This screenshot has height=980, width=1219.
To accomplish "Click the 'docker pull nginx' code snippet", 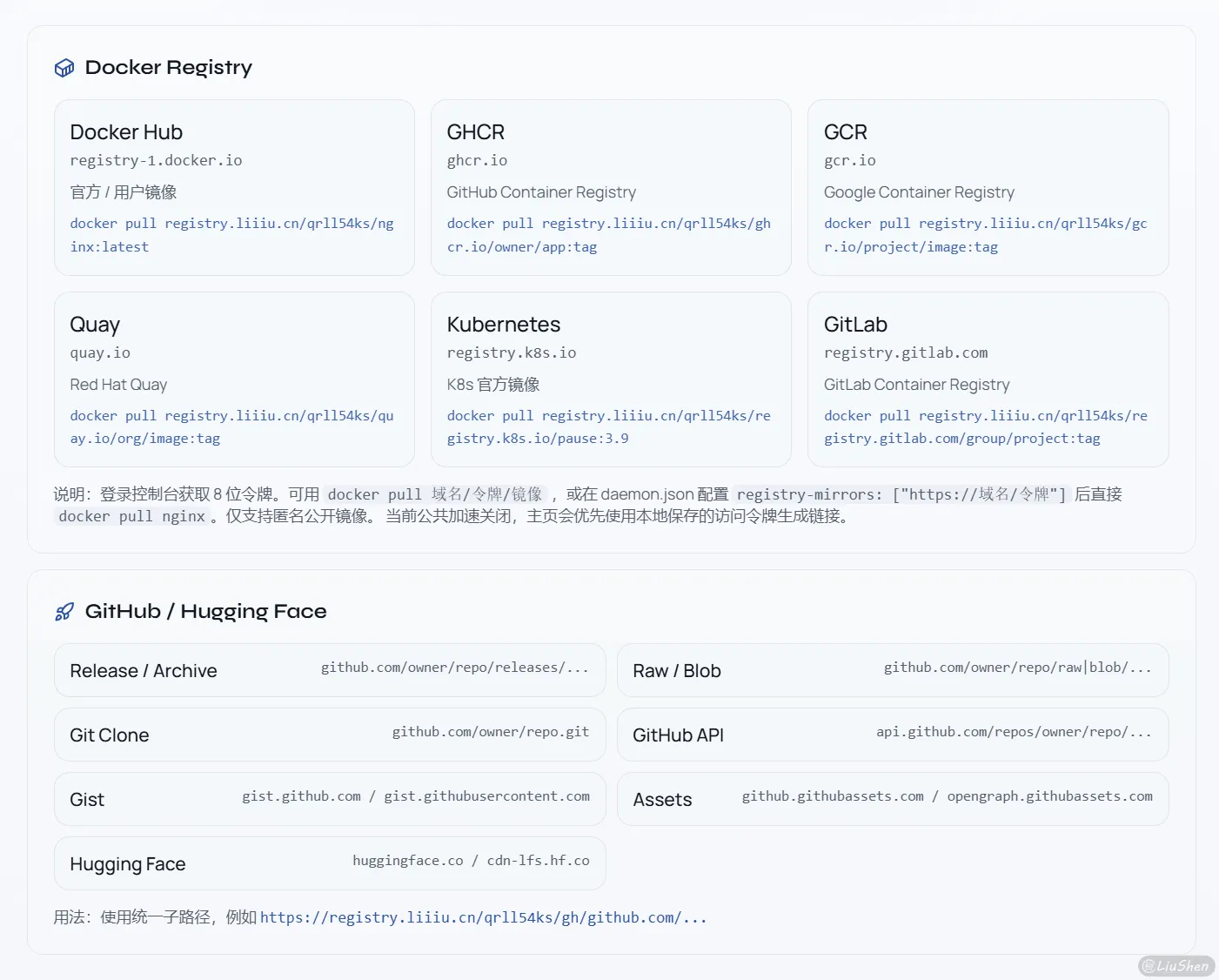I will [131, 516].
